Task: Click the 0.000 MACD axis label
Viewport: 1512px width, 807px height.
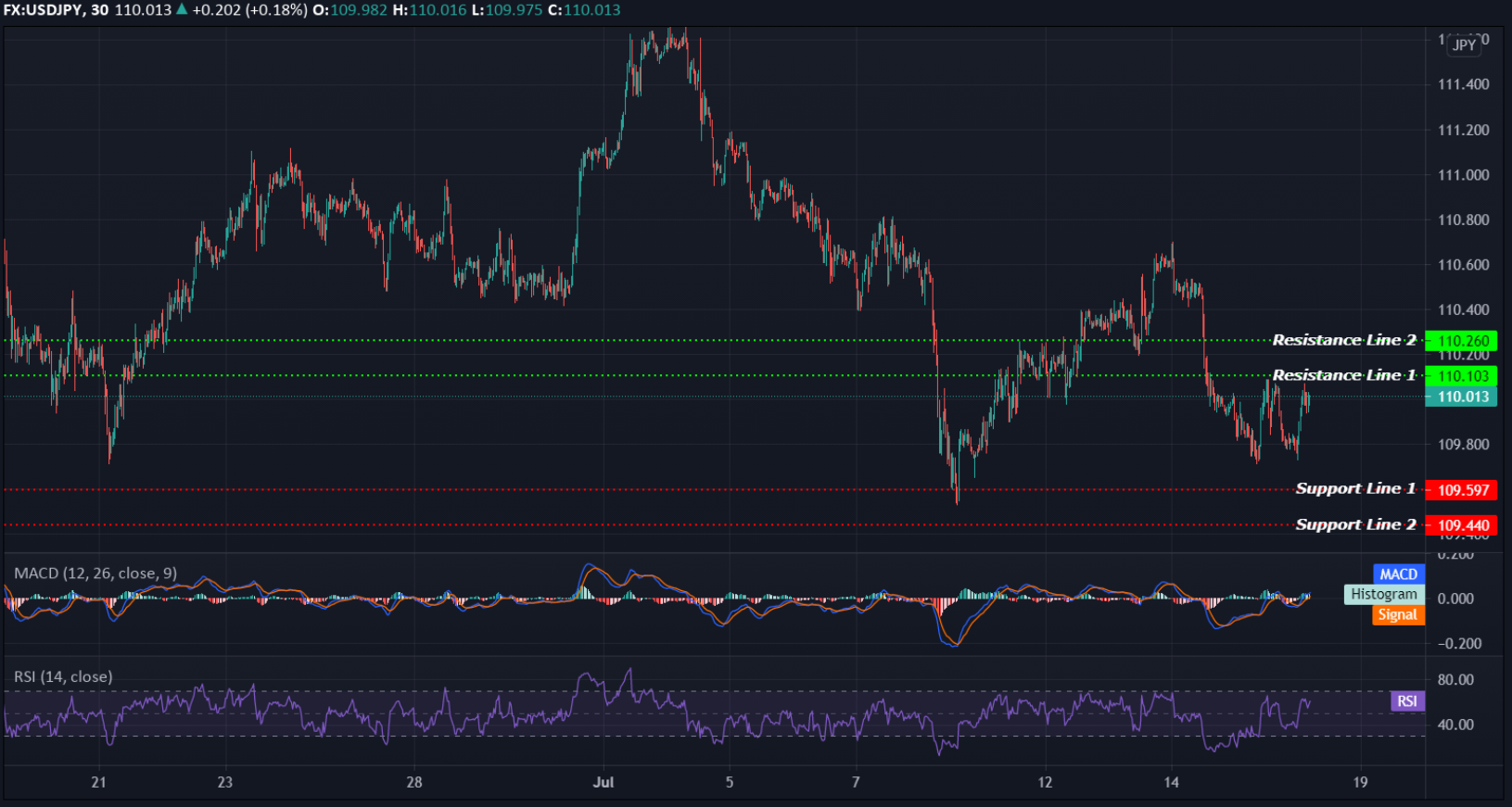Action: (1455, 599)
